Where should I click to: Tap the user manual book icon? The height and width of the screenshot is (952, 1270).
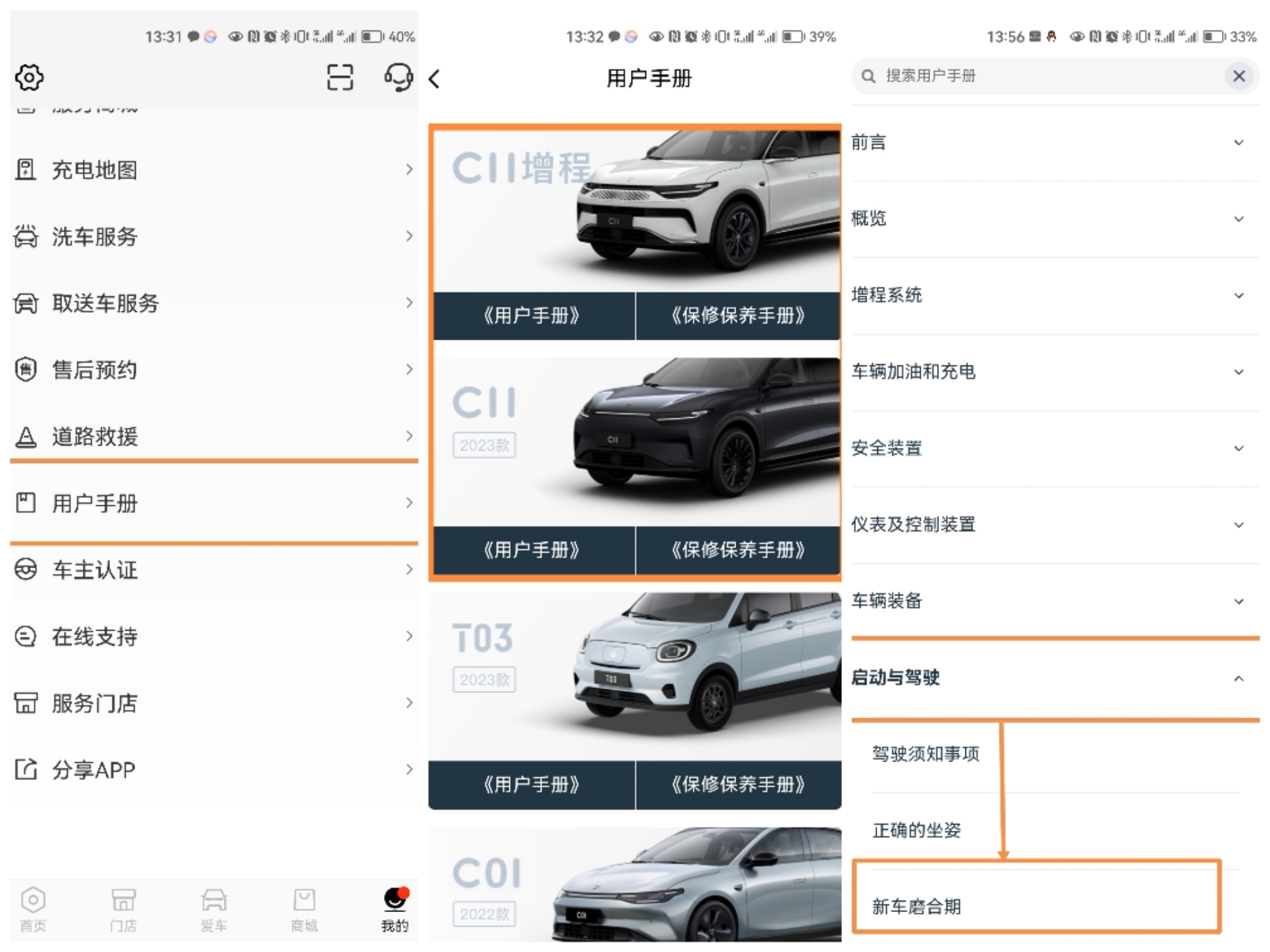tap(26, 503)
